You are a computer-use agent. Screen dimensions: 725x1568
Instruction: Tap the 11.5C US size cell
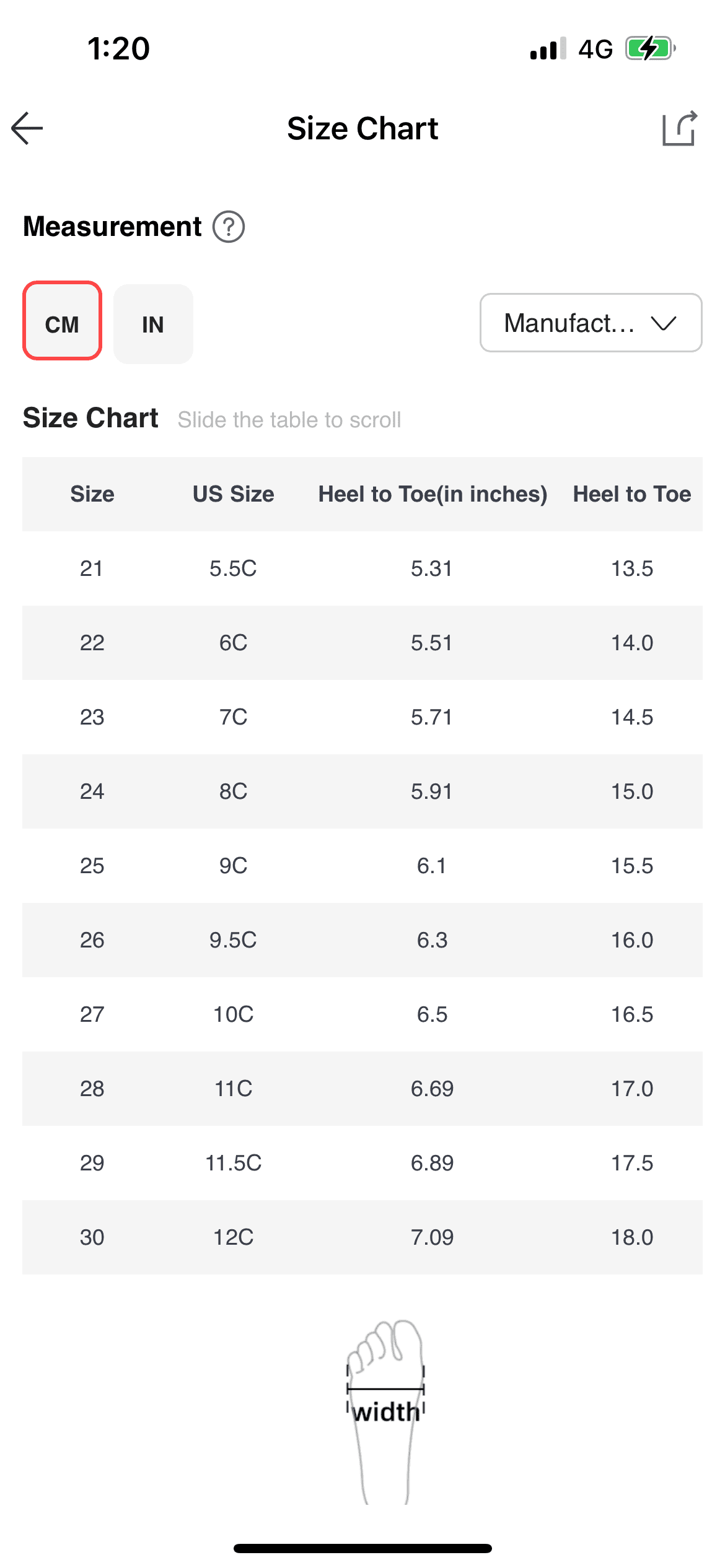(233, 1163)
